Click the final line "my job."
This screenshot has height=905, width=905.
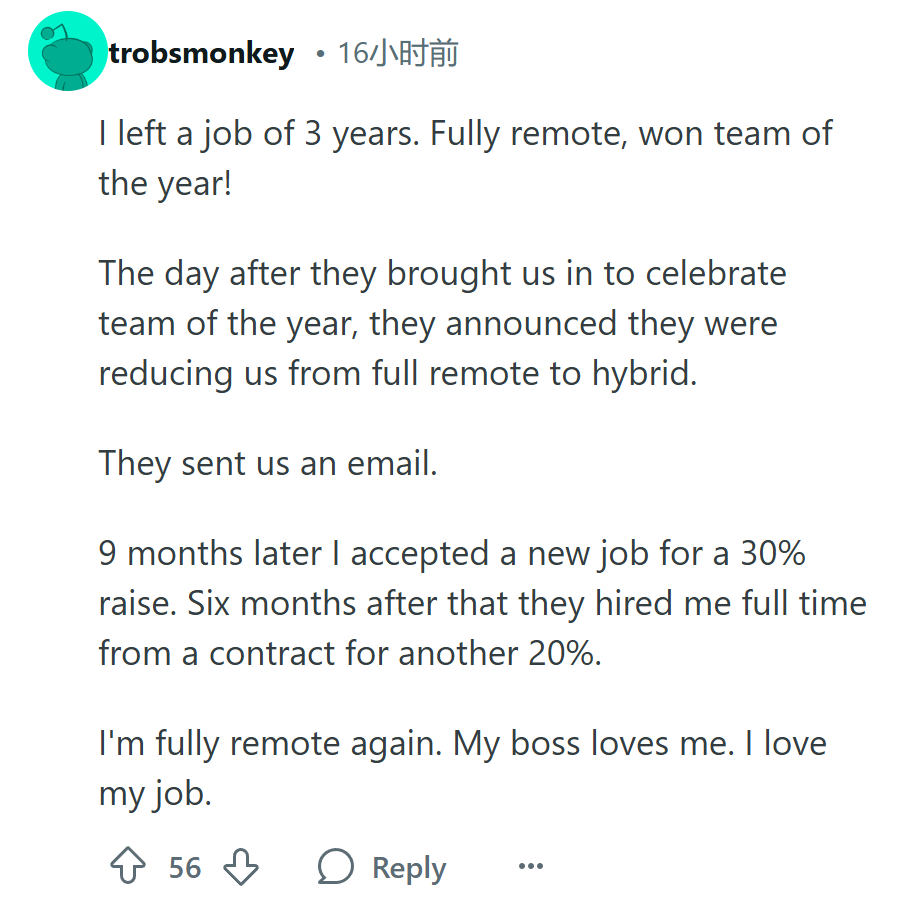coord(155,794)
